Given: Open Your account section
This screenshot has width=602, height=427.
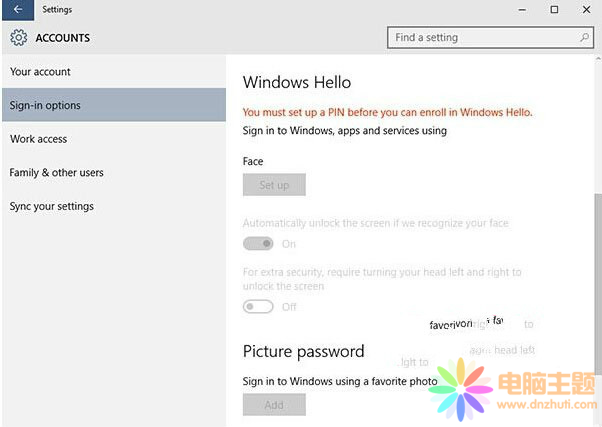Looking at the screenshot, I should pos(114,71).
